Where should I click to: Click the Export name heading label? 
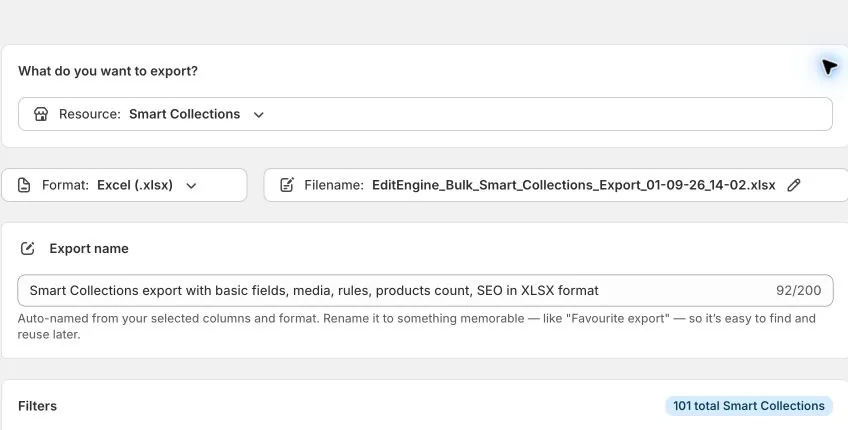pyautogui.click(x=89, y=248)
